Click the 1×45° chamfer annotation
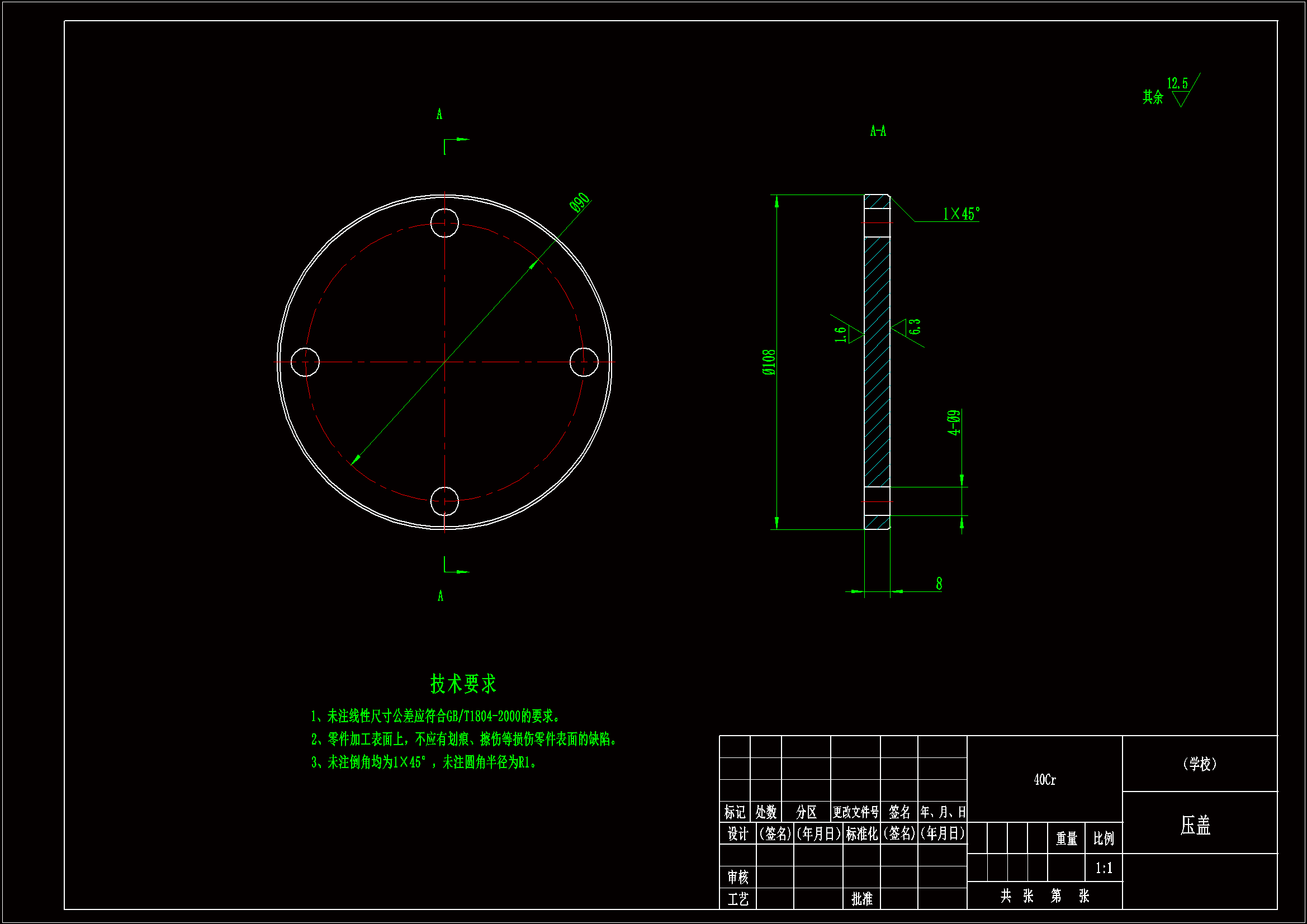This screenshot has width=1307, height=924. (x=961, y=214)
